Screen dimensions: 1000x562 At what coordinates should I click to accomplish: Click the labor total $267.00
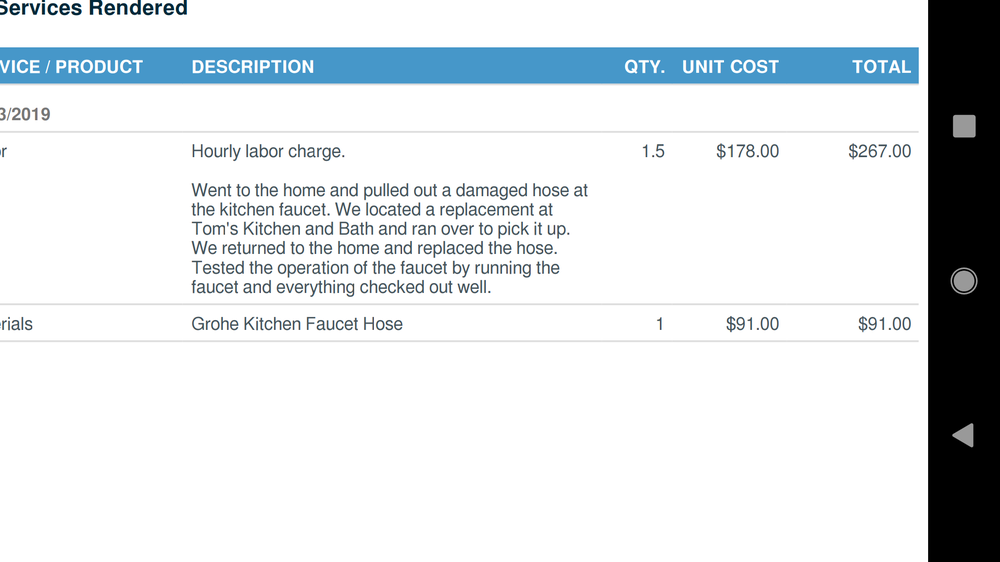pyautogui.click(x=879, y=152)
